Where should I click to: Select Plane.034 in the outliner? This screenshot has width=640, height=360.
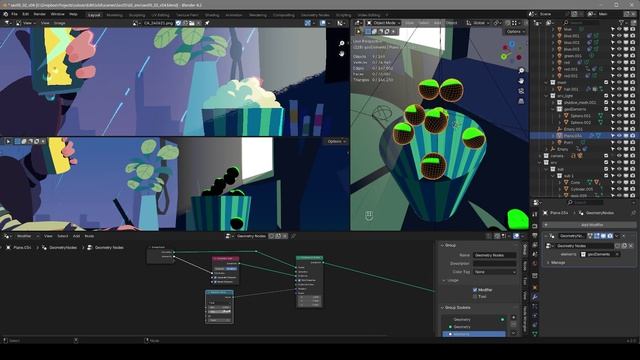(x=573, y=136)
